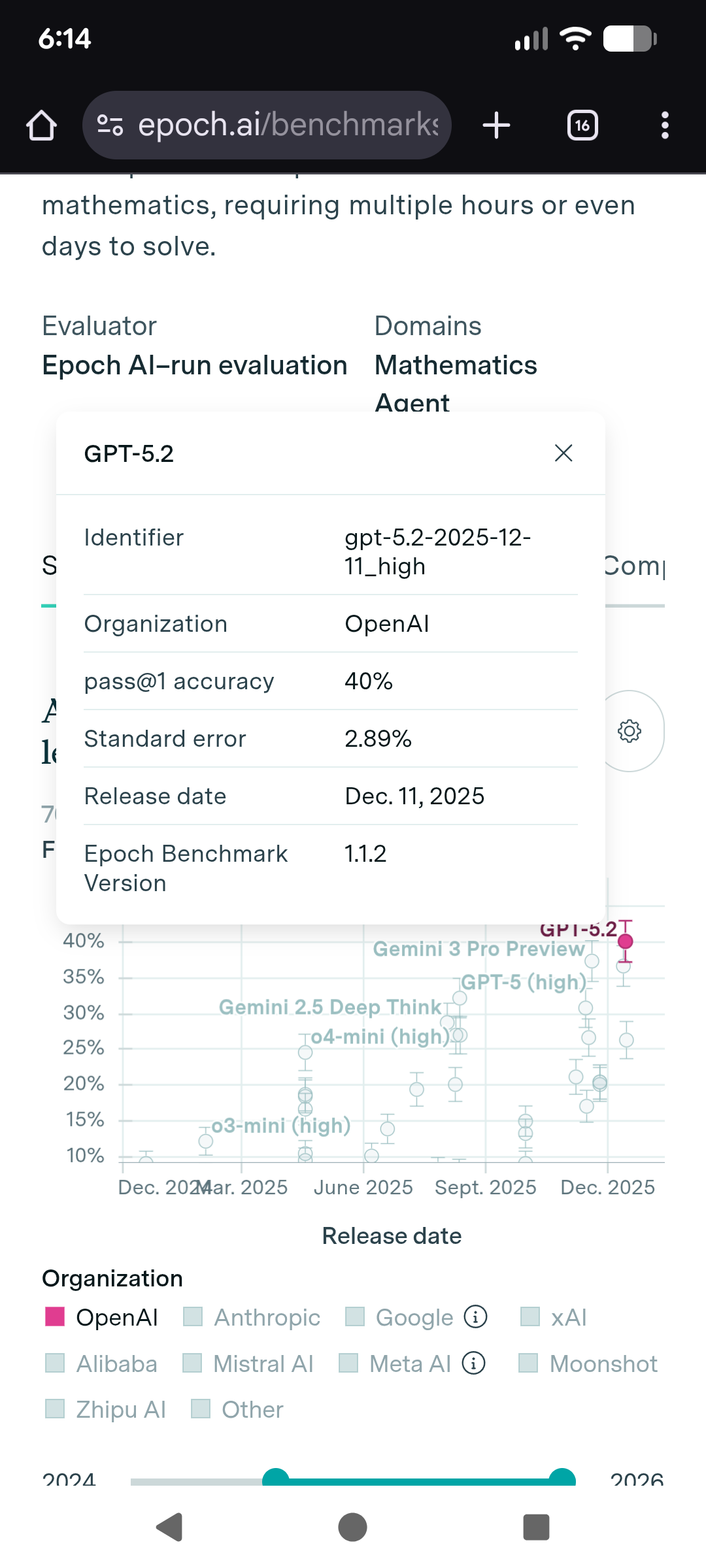The width and height of the screenshot is (706, 1568).
Task: Enable the Anthropic organization filter
Action: pos(193,1317)
